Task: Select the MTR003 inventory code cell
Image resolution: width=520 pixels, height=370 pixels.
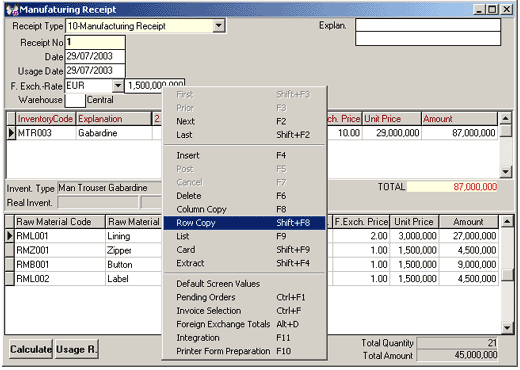Action: [45, 133]
